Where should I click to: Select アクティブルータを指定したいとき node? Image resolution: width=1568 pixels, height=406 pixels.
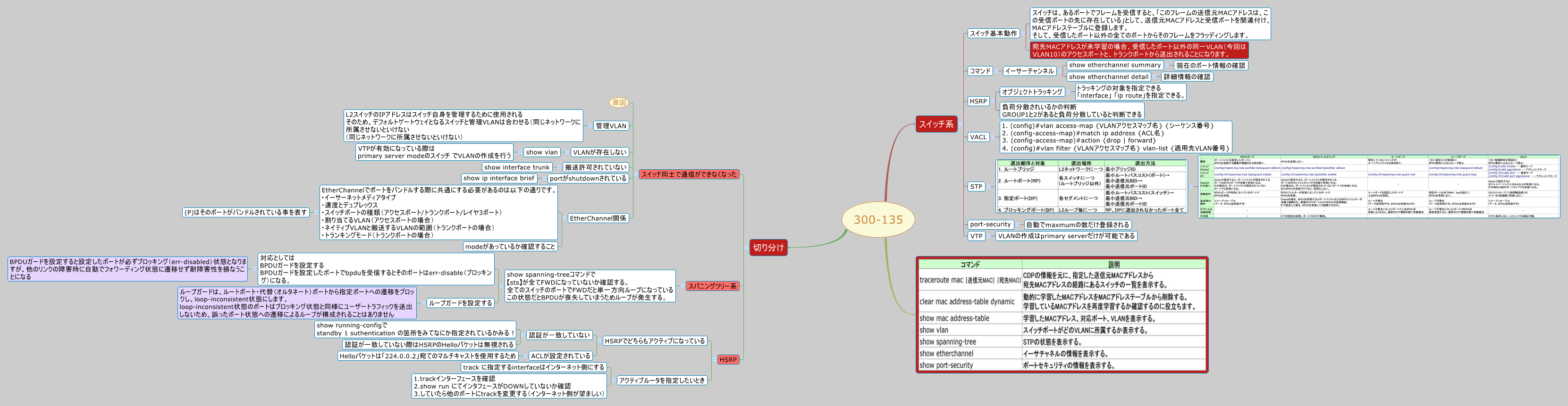tap(662, 381)
